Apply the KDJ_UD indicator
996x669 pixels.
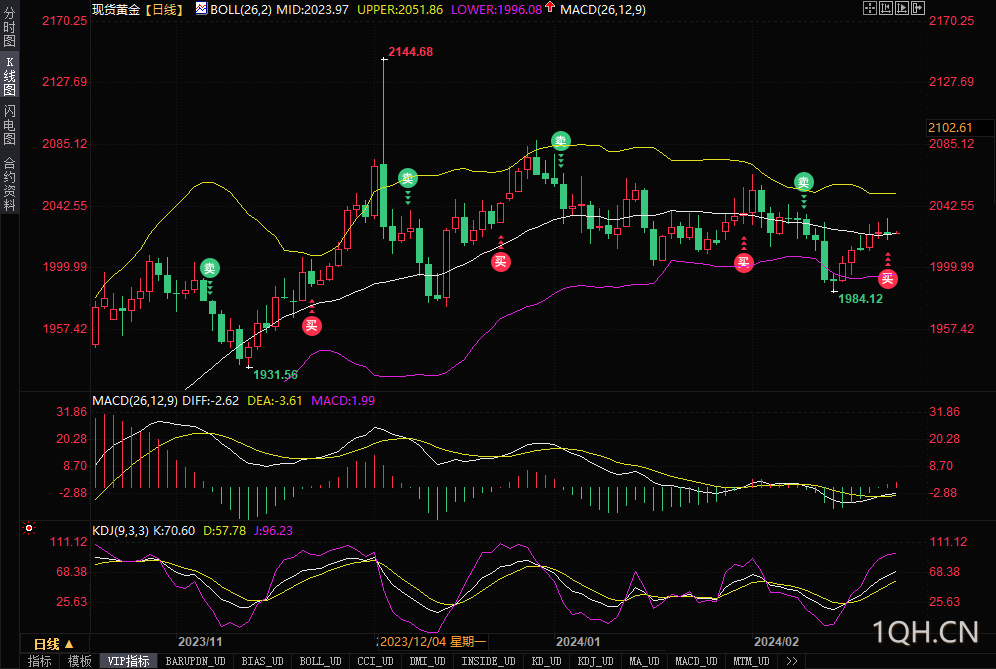coord(596,661)
